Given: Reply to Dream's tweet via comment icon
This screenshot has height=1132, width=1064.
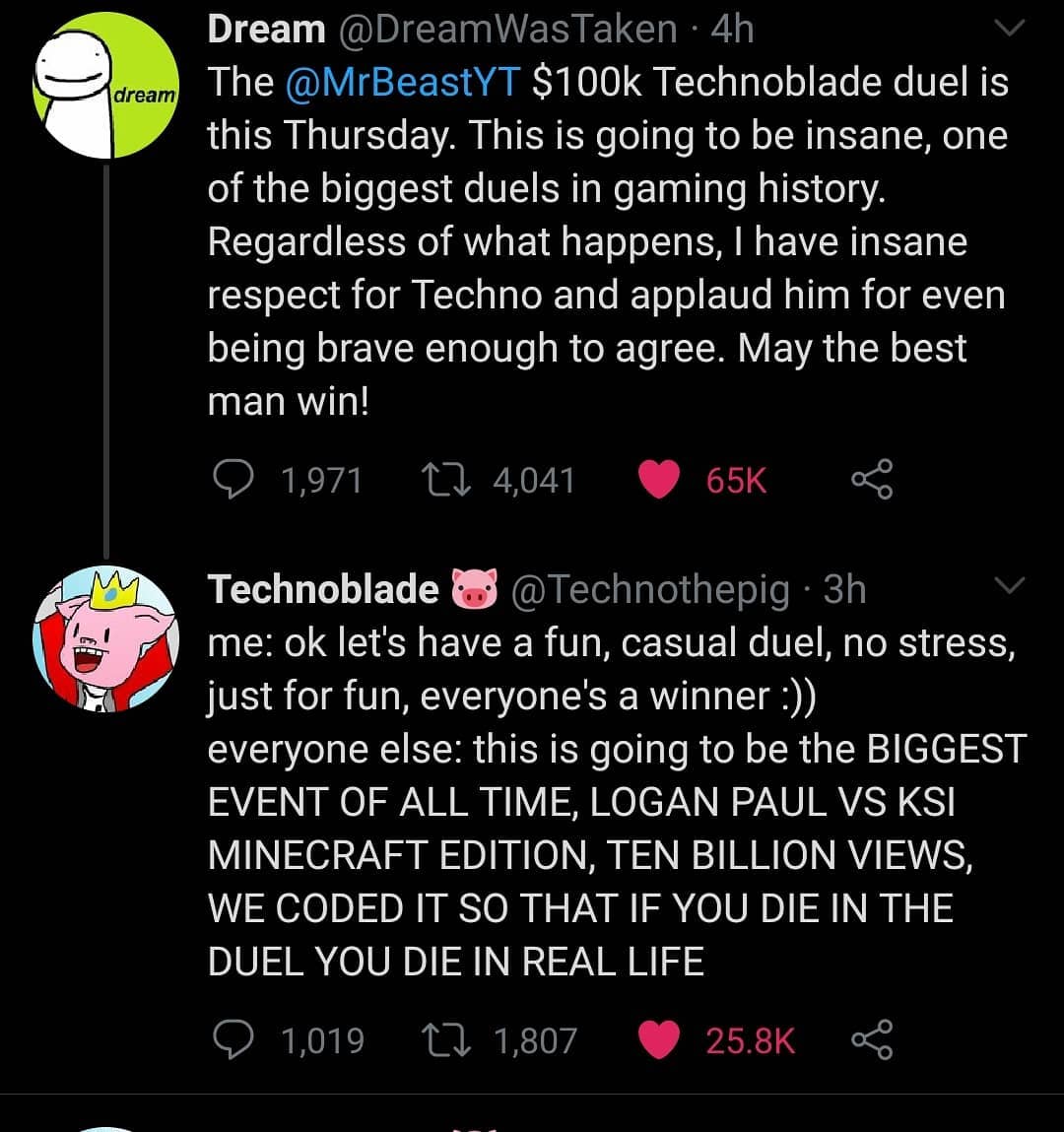Looking at the screenshot, I should coord(233,480).
